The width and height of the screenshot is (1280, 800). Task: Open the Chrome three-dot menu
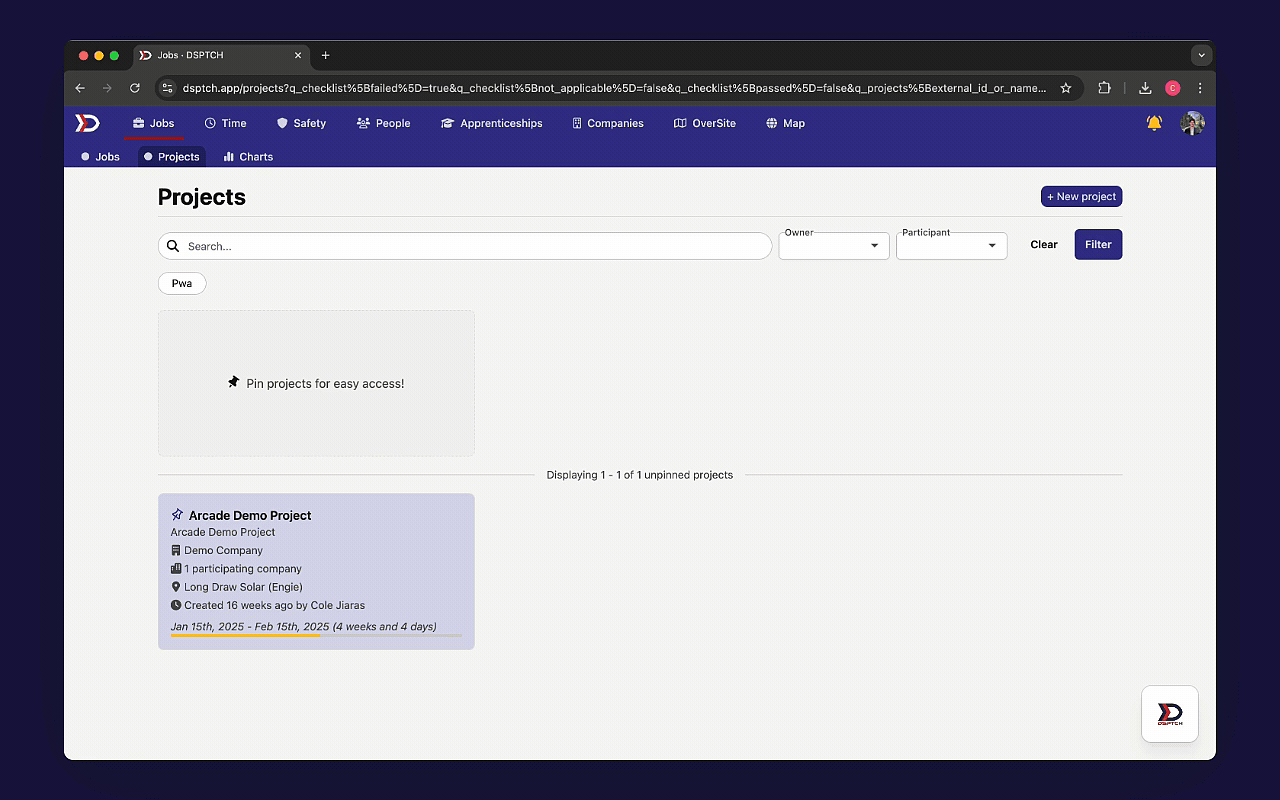pos(1200,88)
